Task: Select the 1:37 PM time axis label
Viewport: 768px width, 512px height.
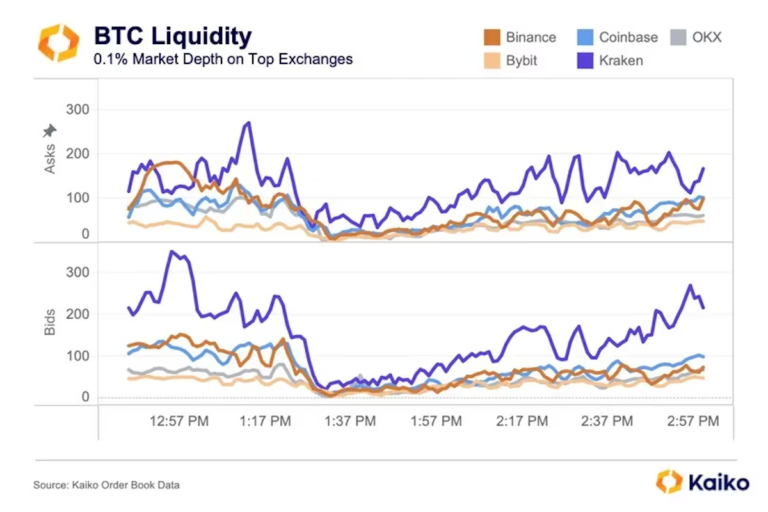Action: [350, 421]
